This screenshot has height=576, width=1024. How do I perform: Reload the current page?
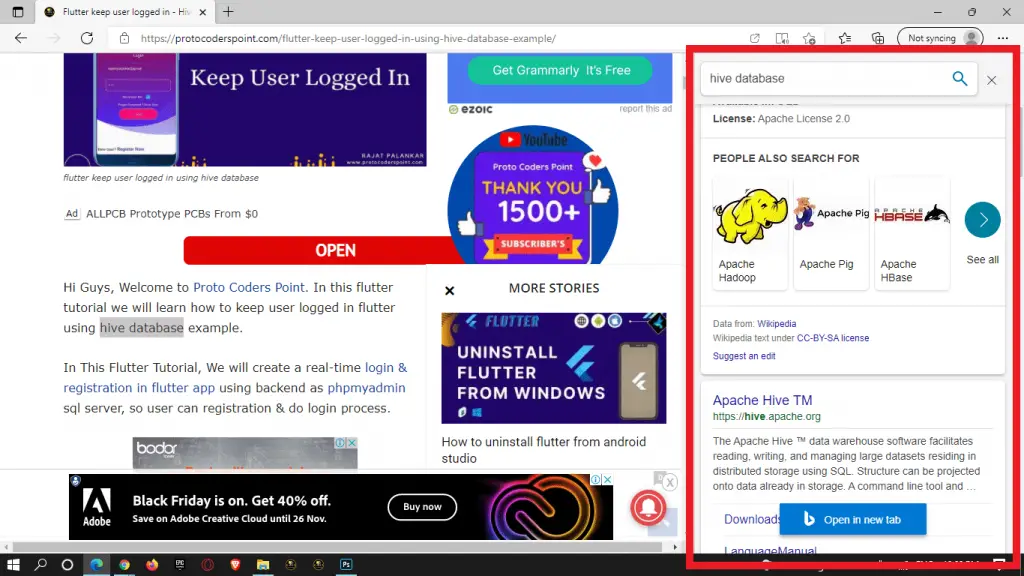pyautogui.click(x=87, y=38)
